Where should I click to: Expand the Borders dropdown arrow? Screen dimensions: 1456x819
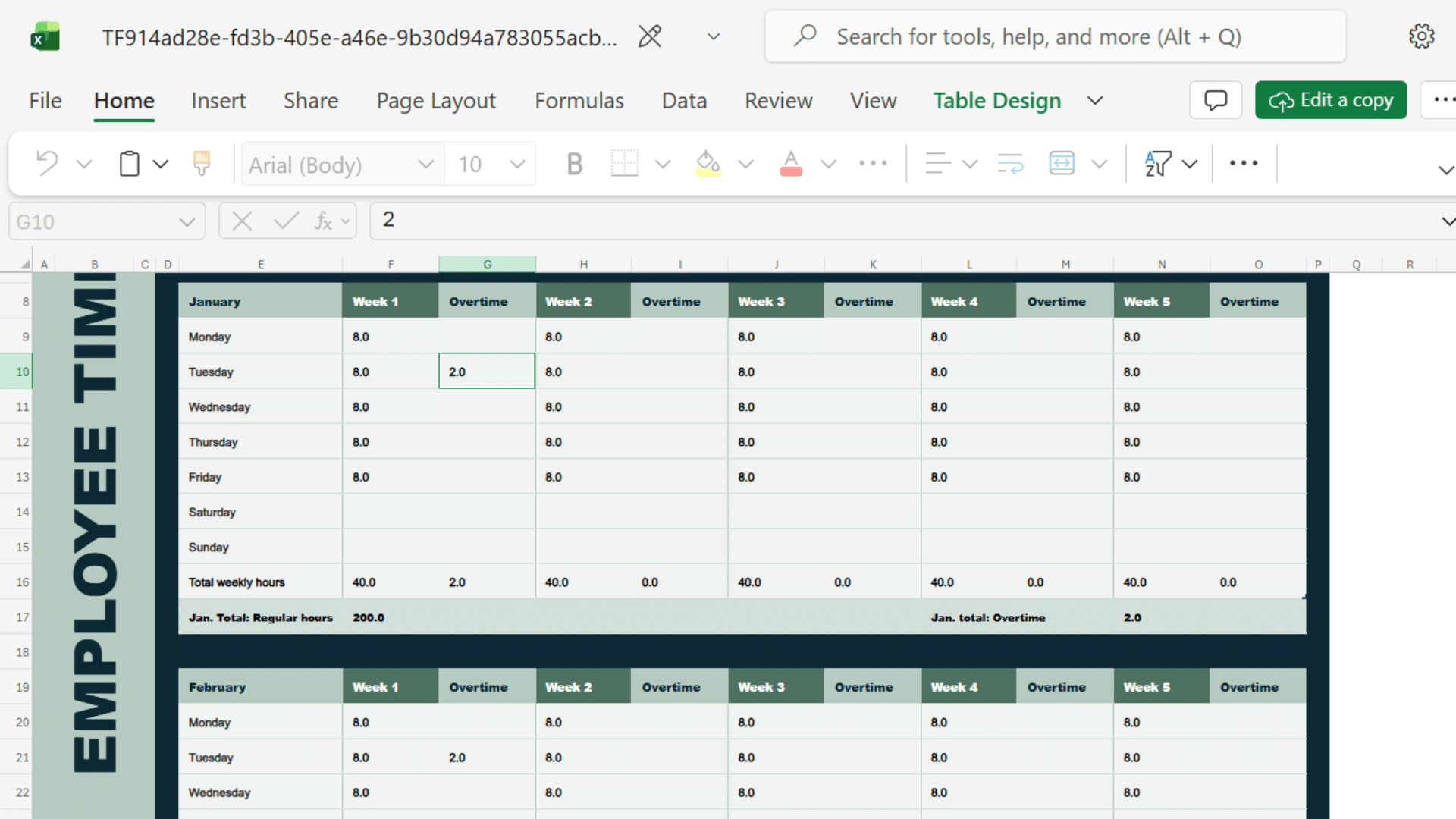663,164
